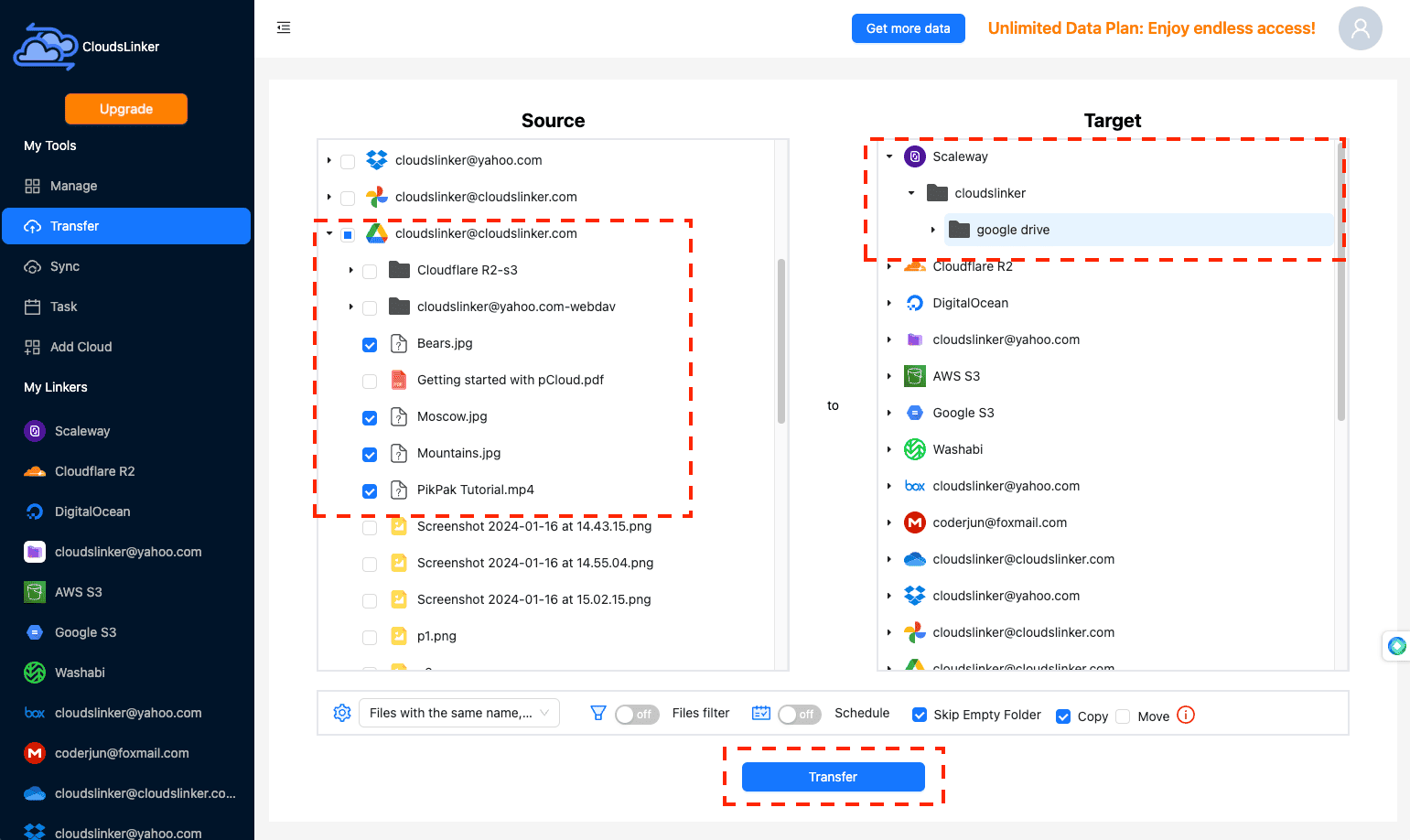The width and height of the screenshot is (1410, 840).
Task: Click Get more data button
Action: tap(909, 28)
